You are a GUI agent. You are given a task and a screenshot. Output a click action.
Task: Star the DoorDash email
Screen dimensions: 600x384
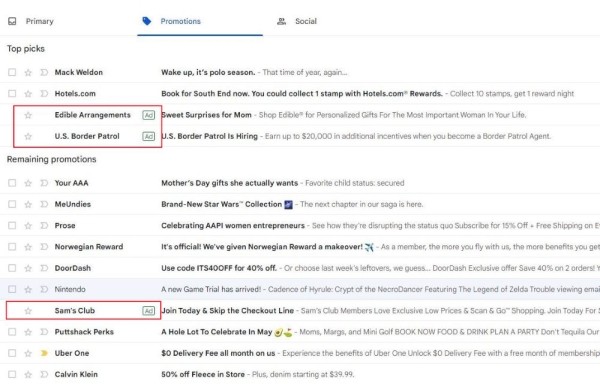tap(28, 268)
